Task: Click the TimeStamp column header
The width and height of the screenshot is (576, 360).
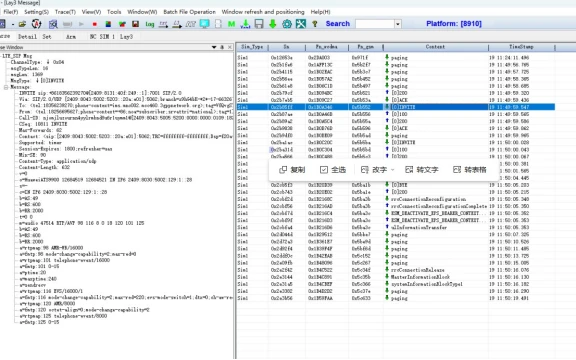Action: pos(521,47)
